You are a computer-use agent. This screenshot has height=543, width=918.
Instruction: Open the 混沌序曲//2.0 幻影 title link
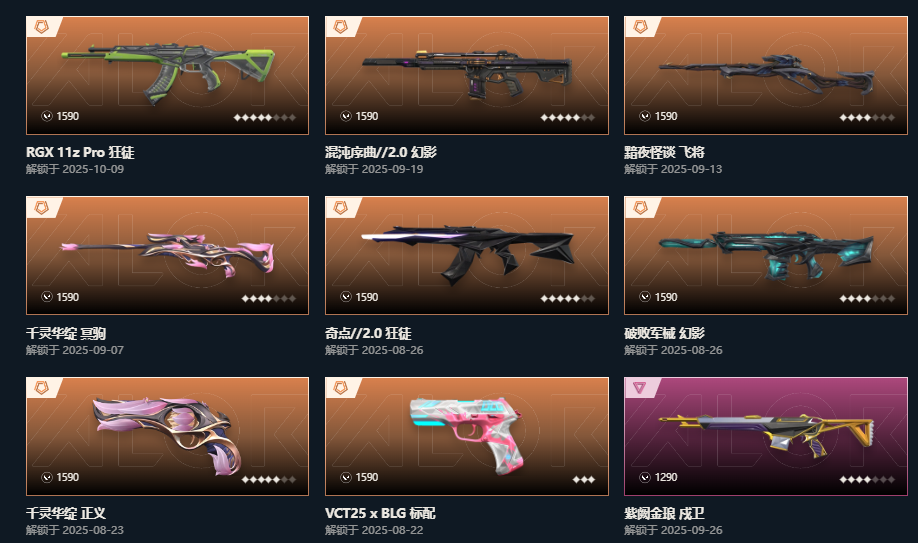coord(381,152)
